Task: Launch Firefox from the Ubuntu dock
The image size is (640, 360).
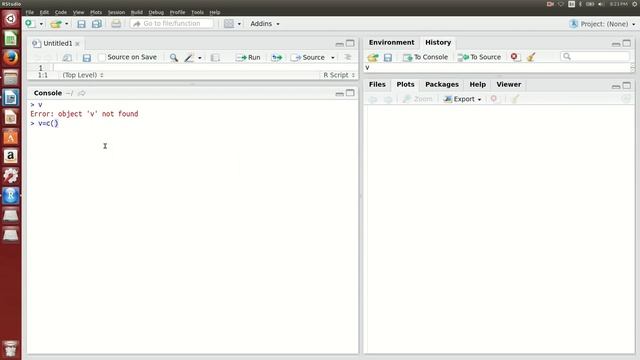Action: pos(11,58)
